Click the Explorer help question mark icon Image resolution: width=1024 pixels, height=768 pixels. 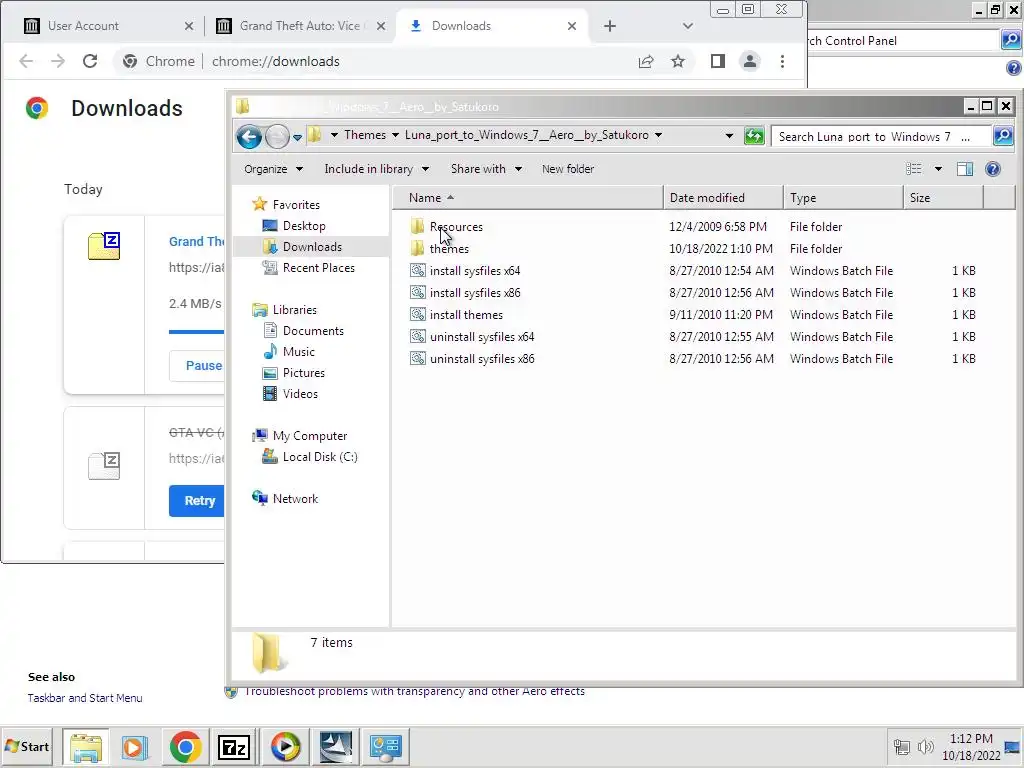(x=993, y=169)
